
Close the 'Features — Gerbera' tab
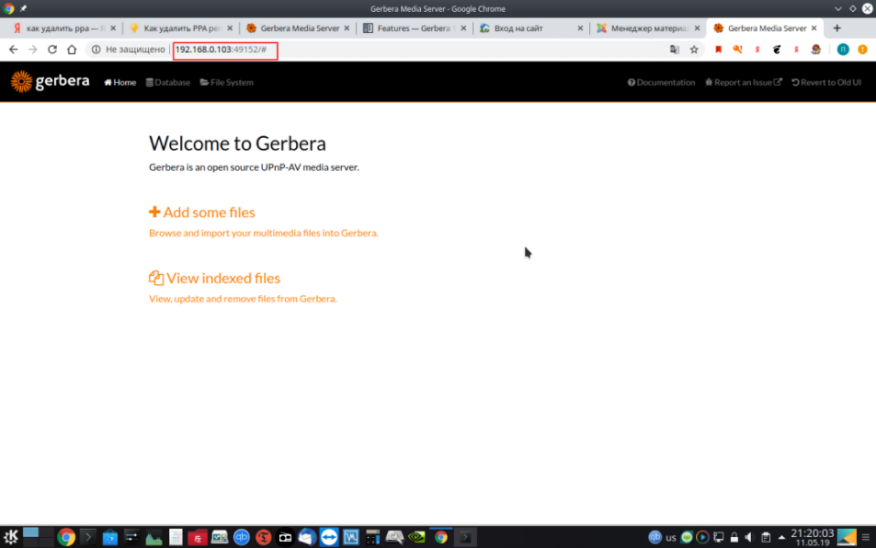(463, 28)
